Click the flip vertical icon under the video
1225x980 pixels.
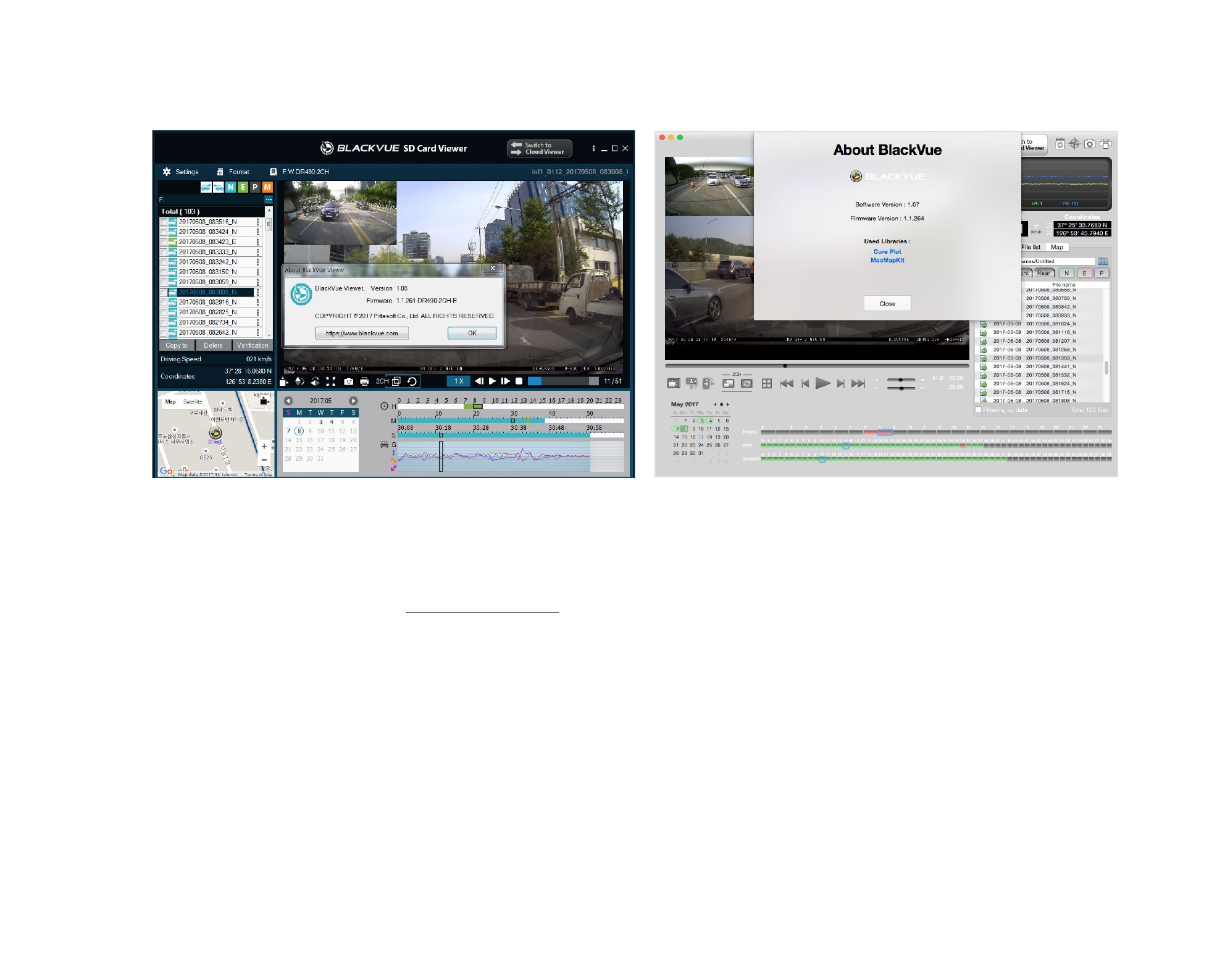[x=299, y=382]
